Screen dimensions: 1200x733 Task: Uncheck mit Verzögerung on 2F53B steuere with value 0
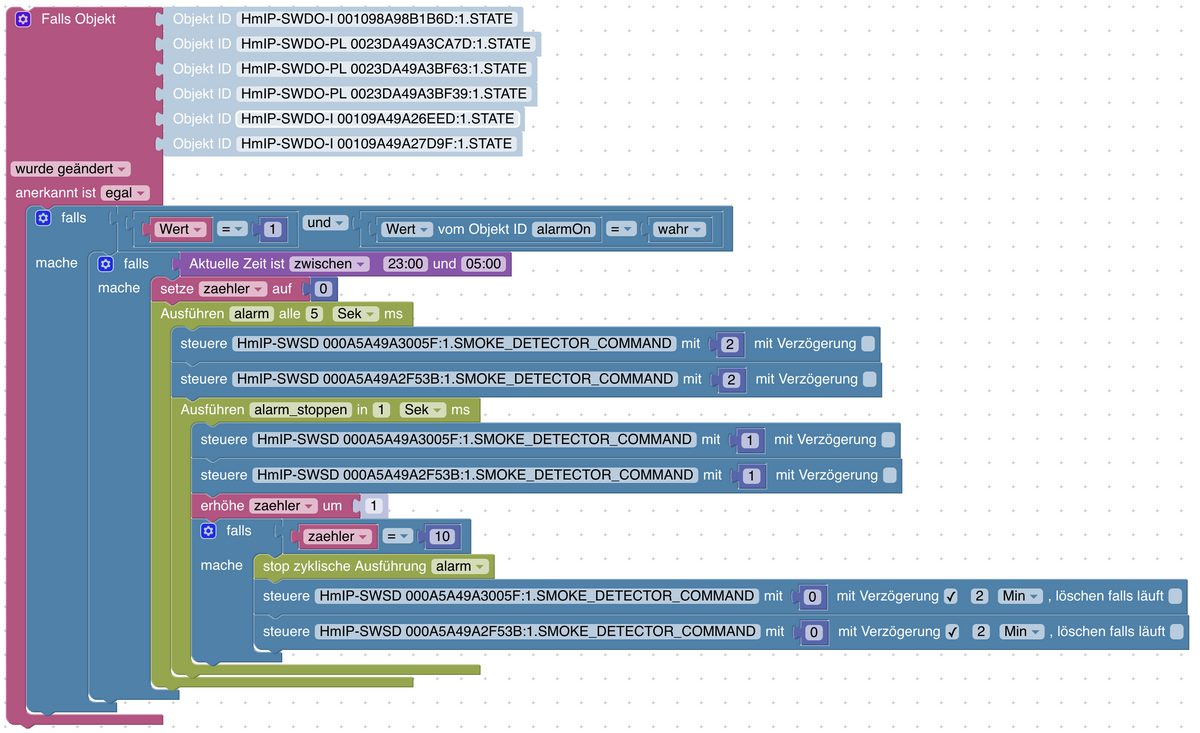click(951, 631)
